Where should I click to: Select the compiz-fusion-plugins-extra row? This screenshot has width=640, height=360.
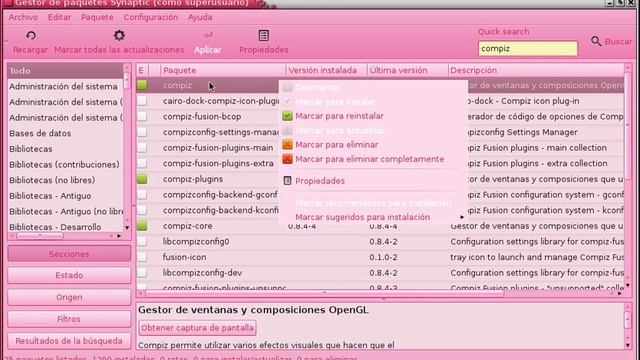click(380, 163)
